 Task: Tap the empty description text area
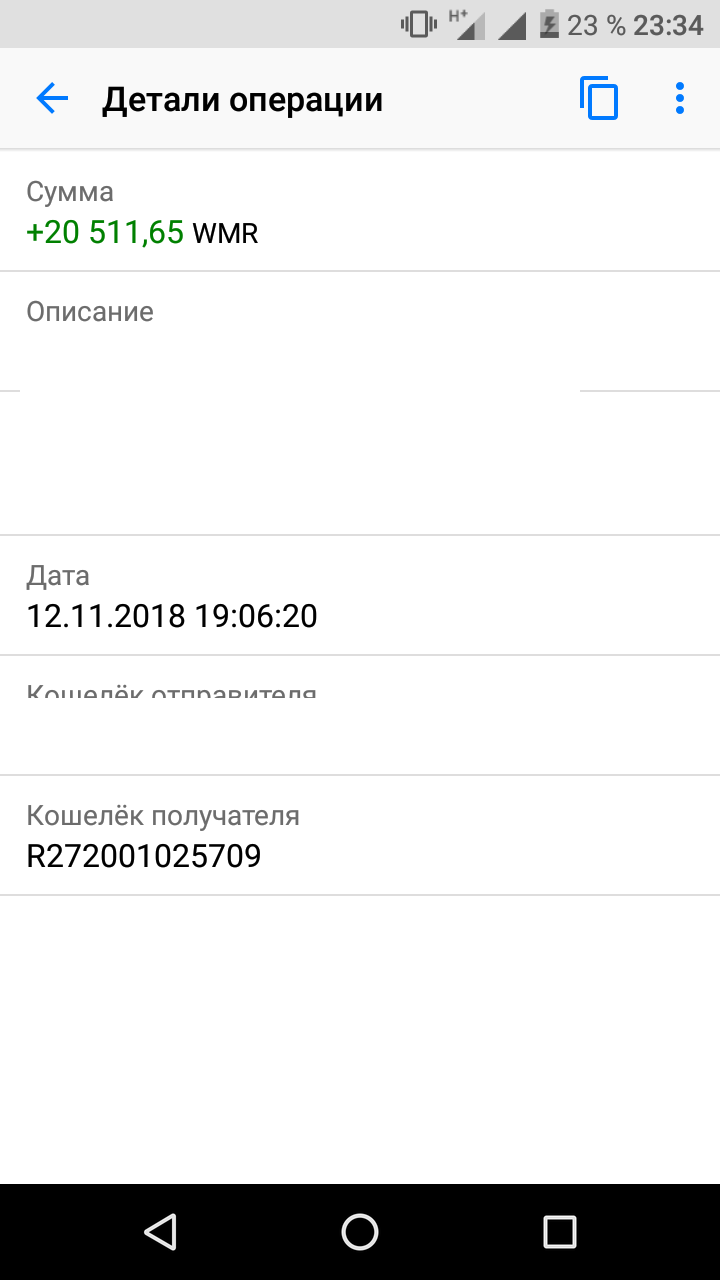point(360,463)
